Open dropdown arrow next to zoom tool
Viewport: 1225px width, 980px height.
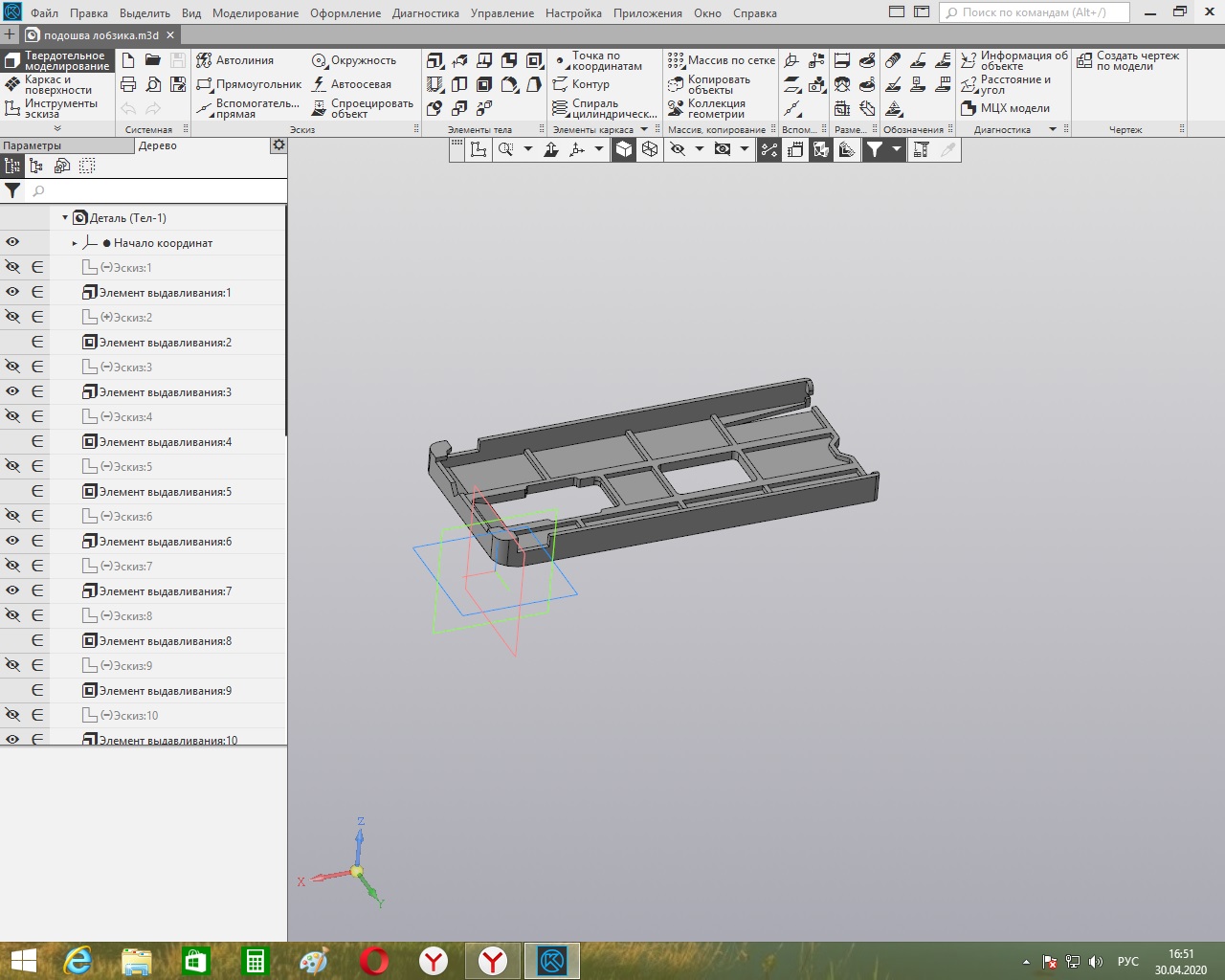527,149
